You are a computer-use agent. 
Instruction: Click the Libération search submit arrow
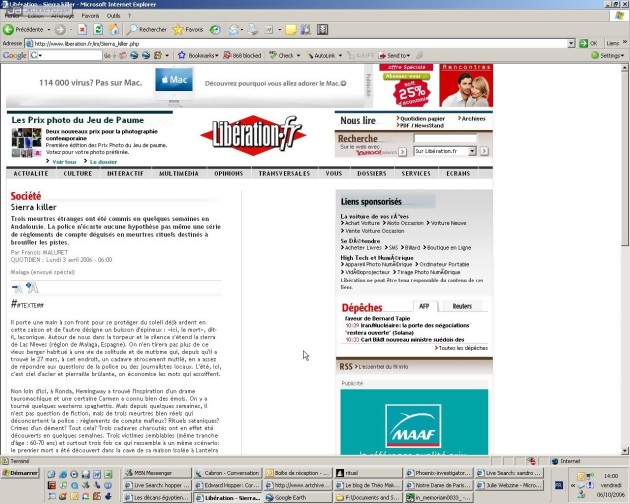pyautogui.click(x=484, y=151)
